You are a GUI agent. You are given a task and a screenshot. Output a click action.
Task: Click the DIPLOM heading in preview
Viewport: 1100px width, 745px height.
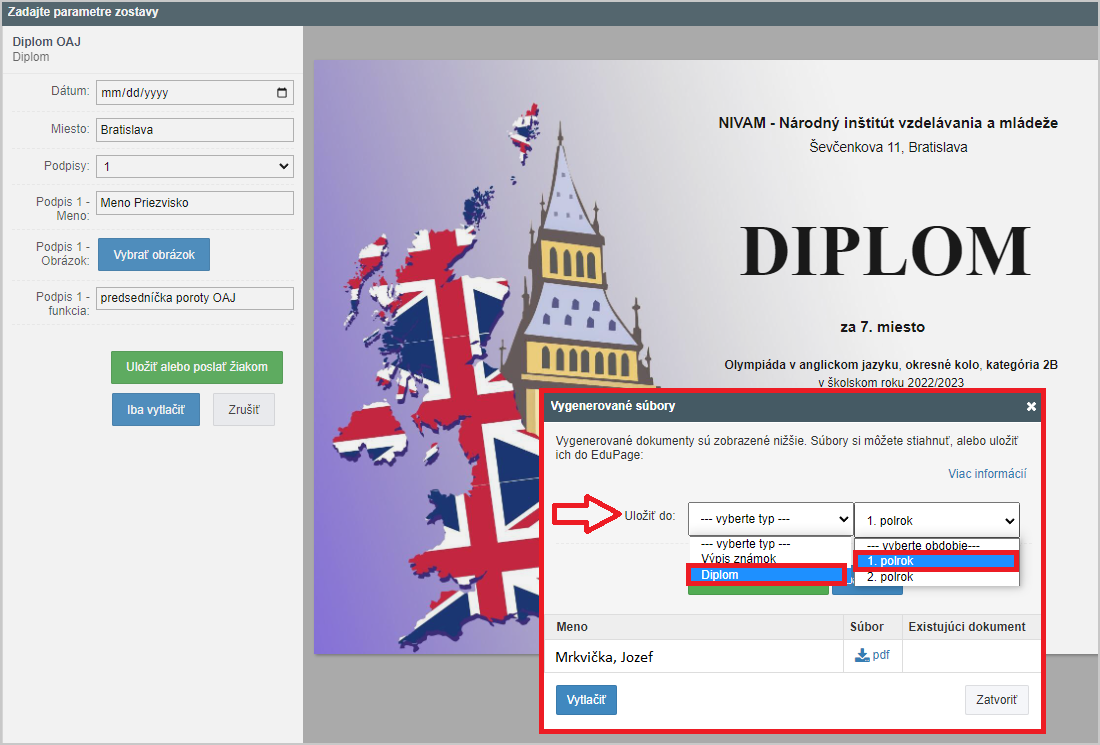pyautogui.click(x=885, y=251)
